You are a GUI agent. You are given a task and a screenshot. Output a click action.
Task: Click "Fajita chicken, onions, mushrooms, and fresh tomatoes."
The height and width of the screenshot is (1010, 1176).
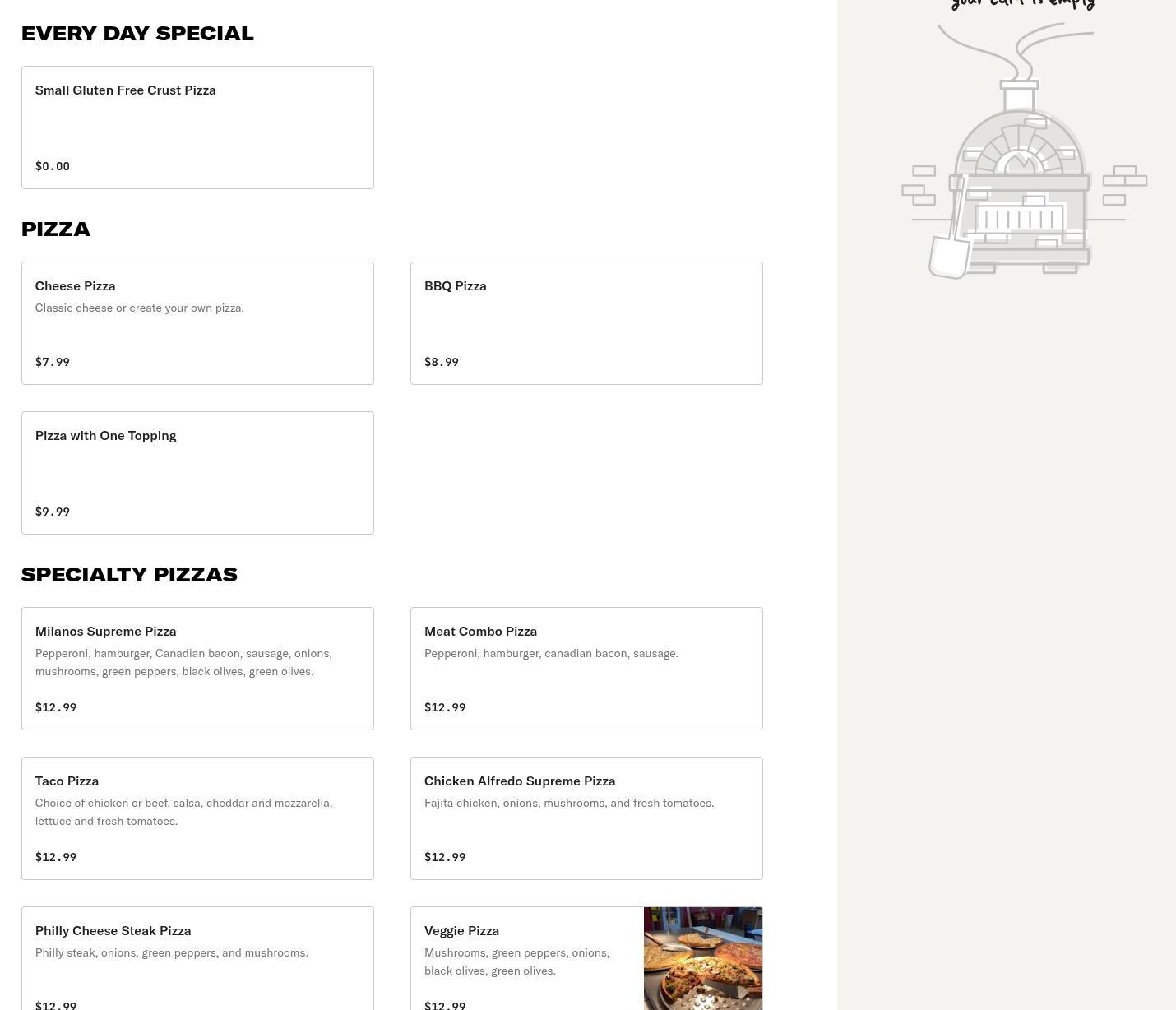coord(569,803)
